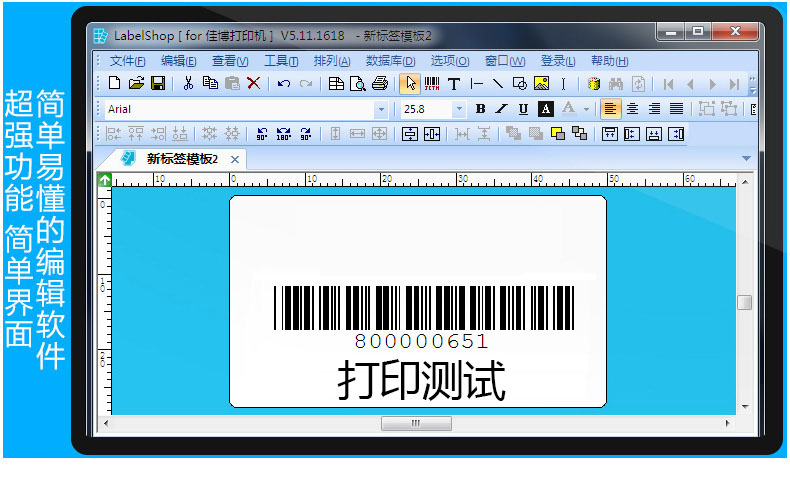Open the 文件(F) menu

pos(127,61)
